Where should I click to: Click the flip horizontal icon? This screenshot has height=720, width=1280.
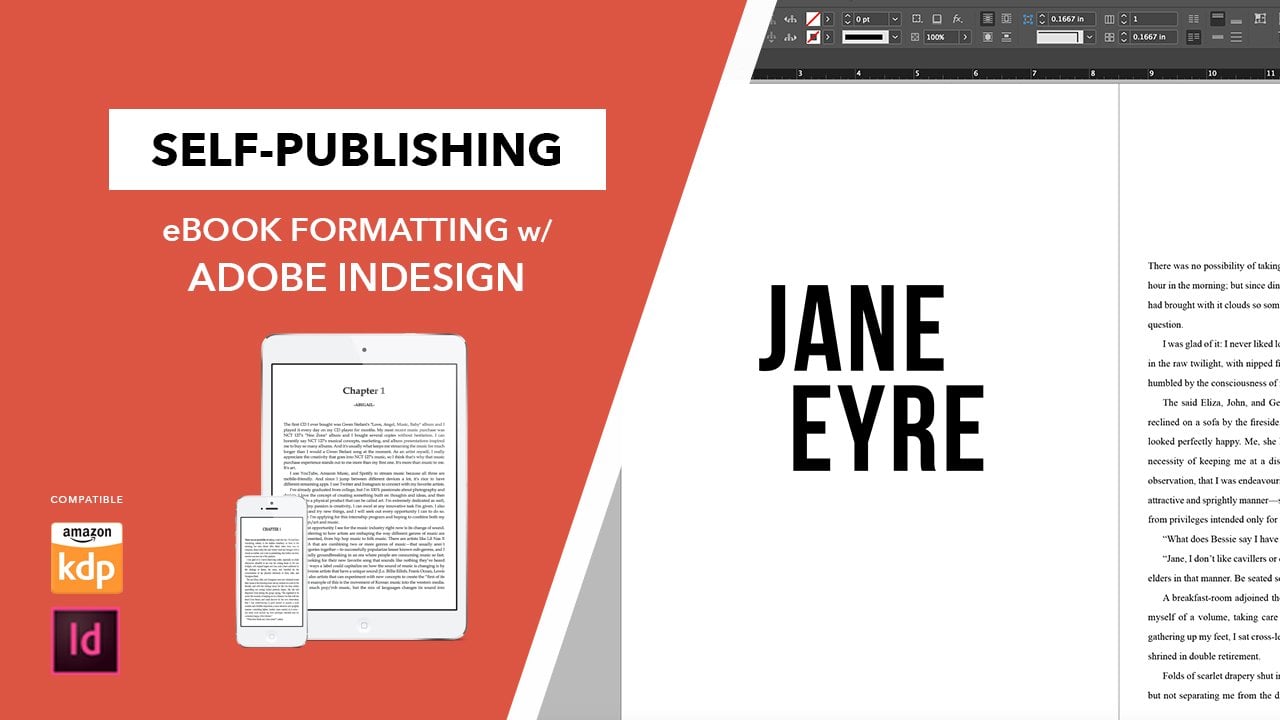click(x=790, y=19)
